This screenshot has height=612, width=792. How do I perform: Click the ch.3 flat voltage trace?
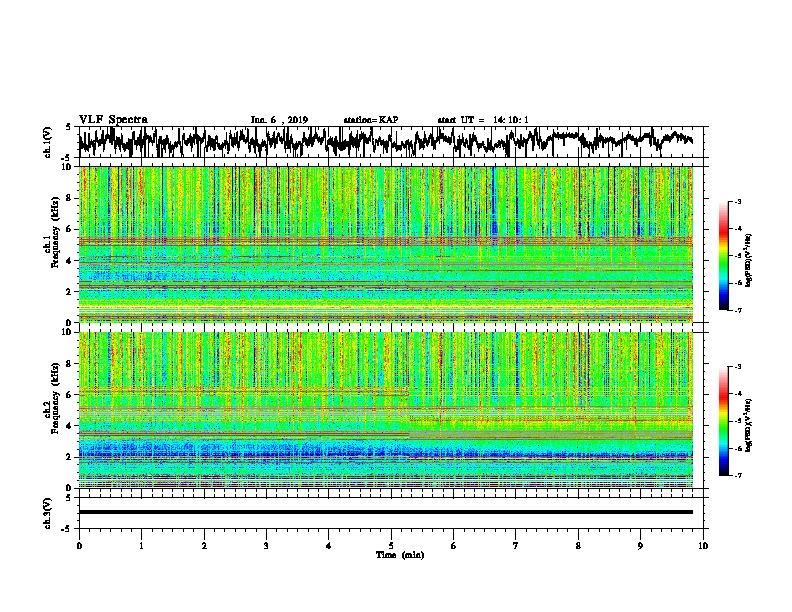[x=386, y=512]
